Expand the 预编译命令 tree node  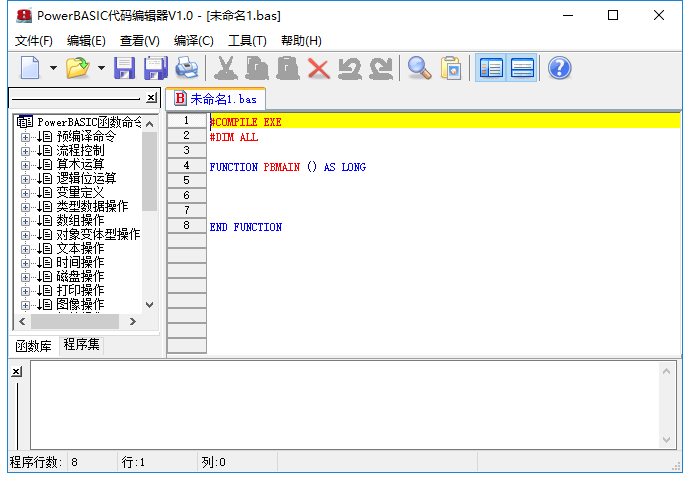pos(25,137)
